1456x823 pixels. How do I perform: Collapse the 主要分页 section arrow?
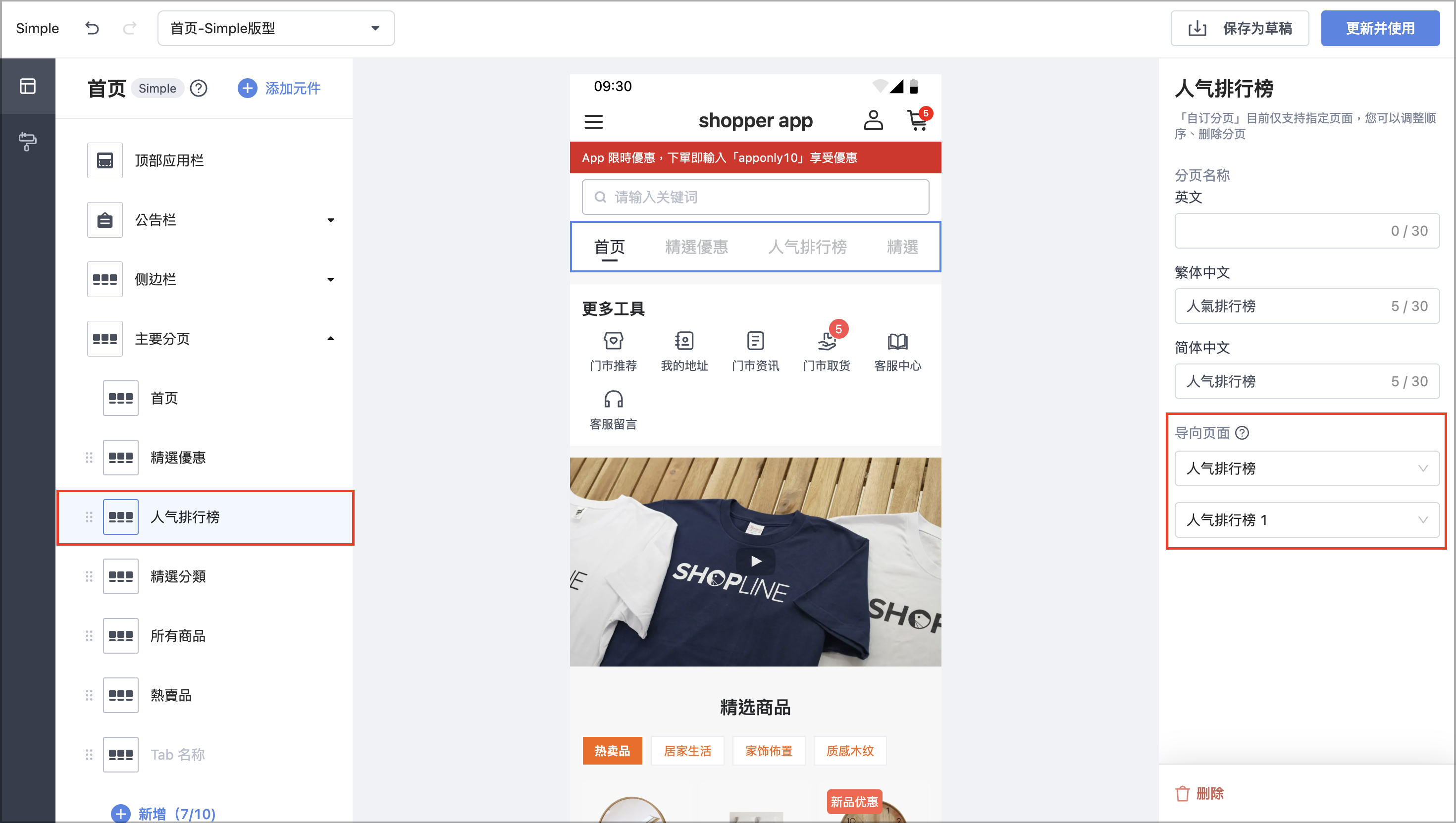coord(331,339)
